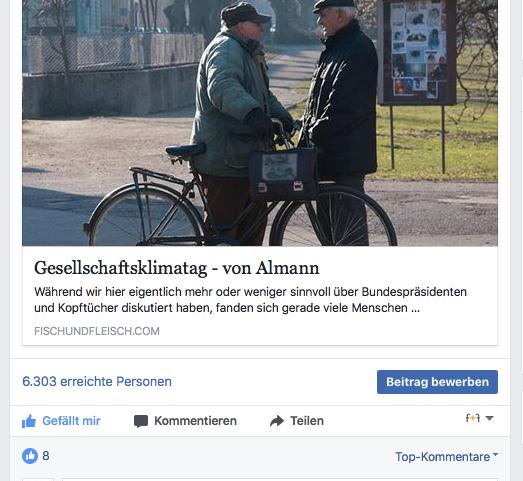Click the speech bubble Kommentieren icon

click(141, 421)
